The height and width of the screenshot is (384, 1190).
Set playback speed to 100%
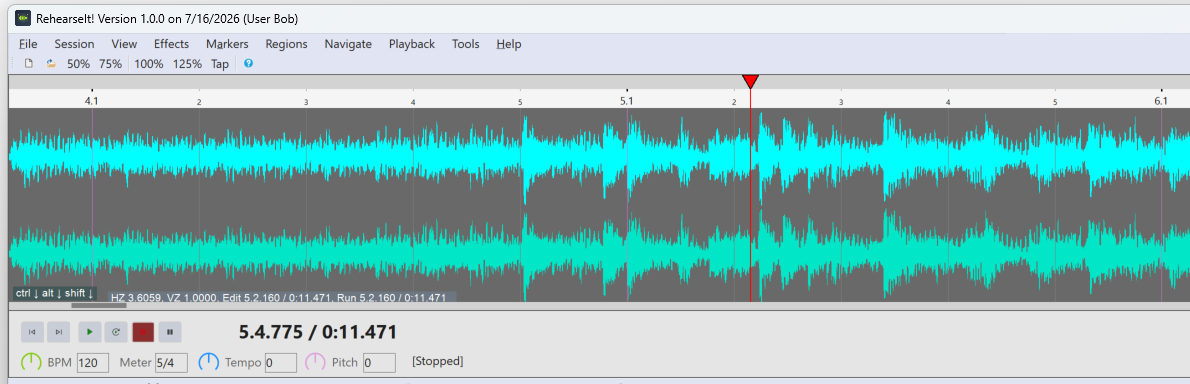(149, 64)
